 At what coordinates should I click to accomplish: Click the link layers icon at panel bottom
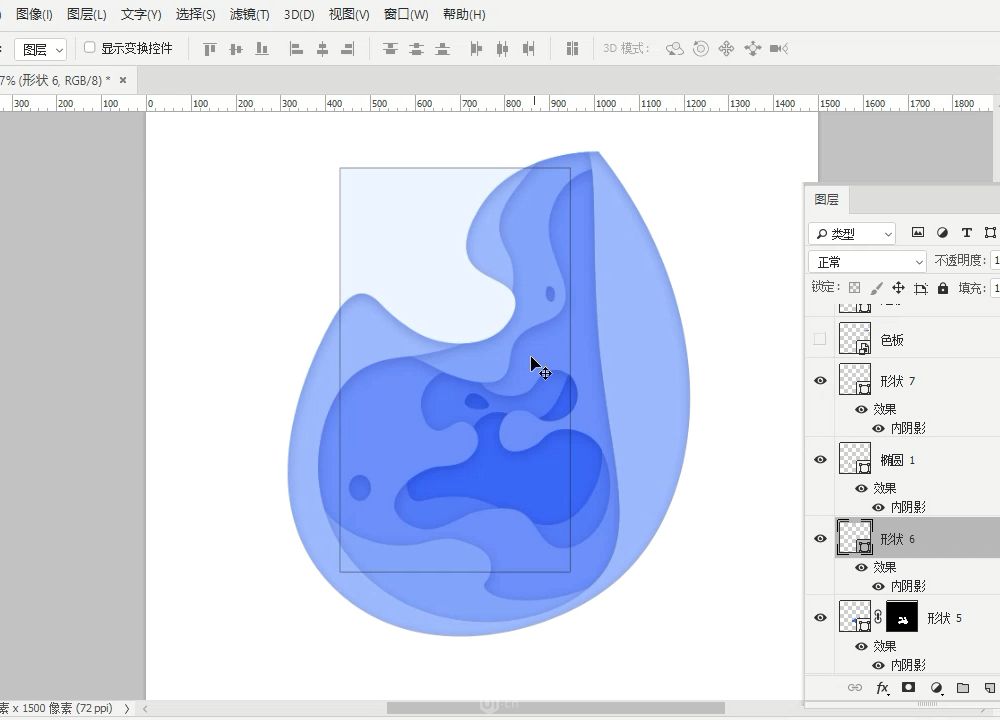click(x=855, y=687)
